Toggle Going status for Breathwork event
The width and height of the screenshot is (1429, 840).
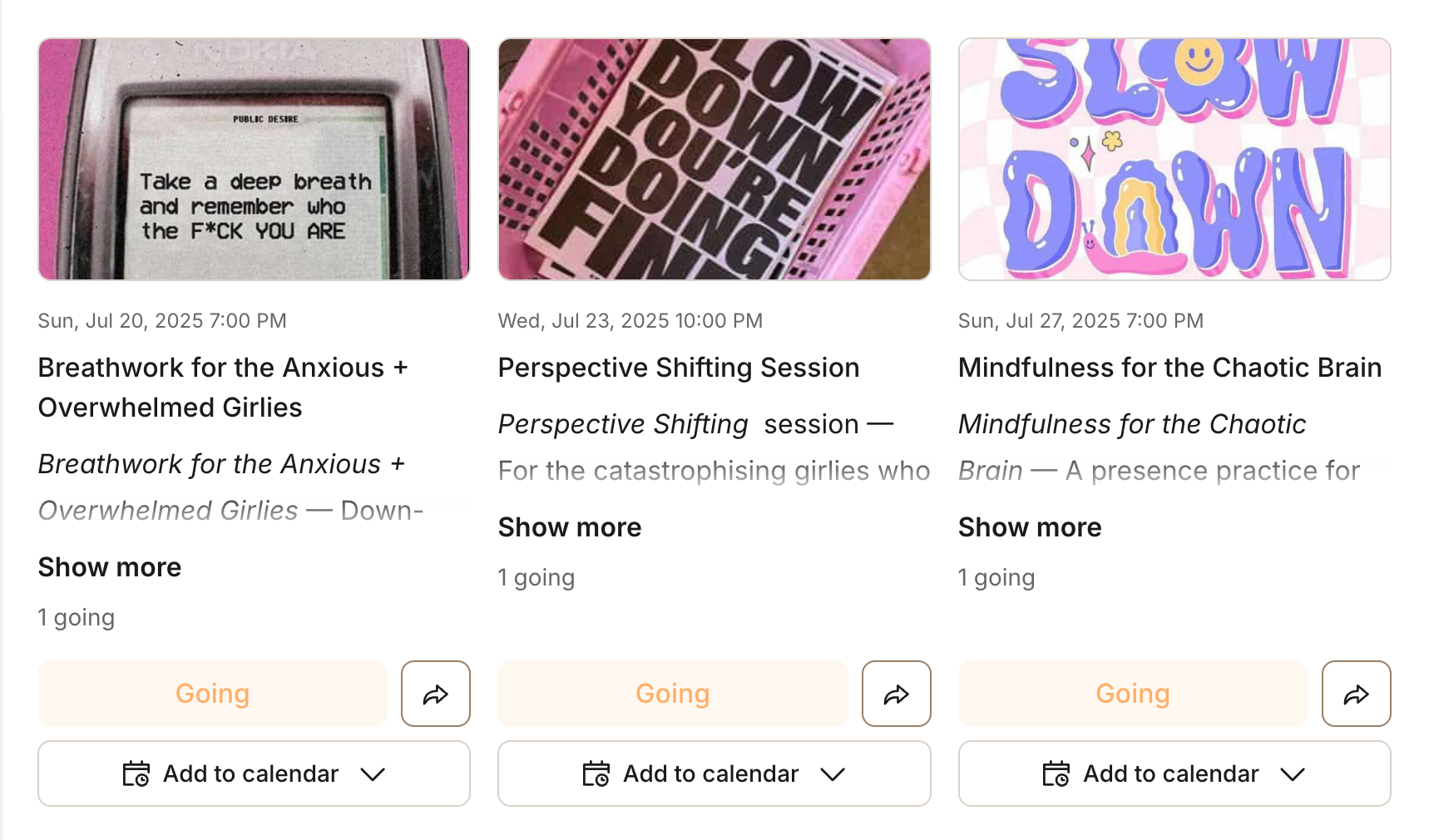point(213,694)
